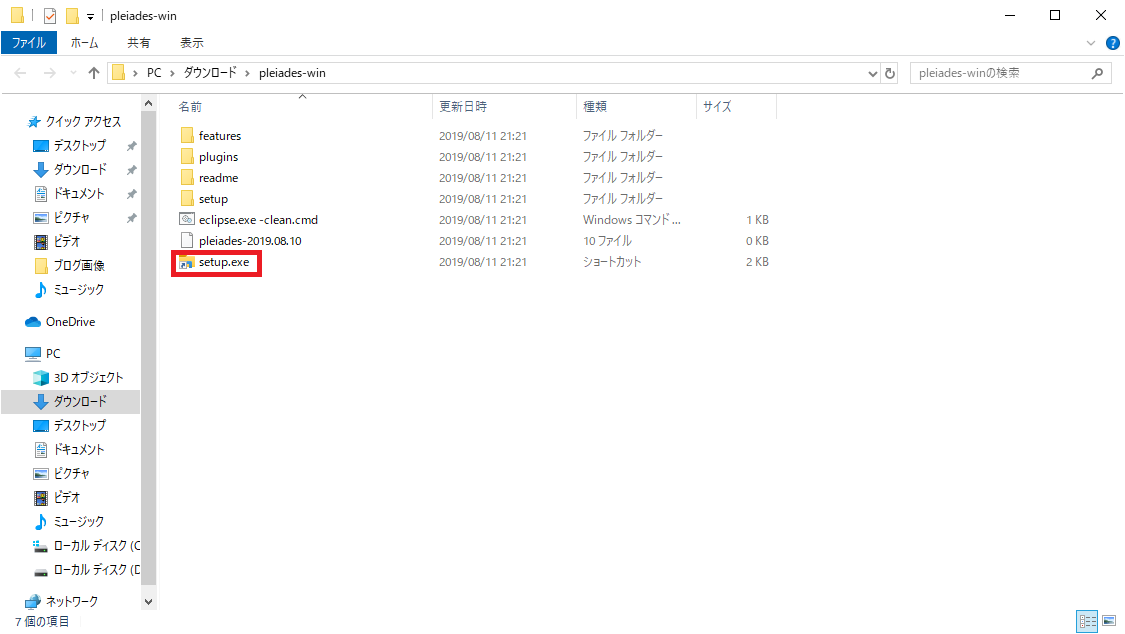This screenshot has height=634, width=1125.
Task: Select the setup.exe shortcut icon
Action: (187, 262)
